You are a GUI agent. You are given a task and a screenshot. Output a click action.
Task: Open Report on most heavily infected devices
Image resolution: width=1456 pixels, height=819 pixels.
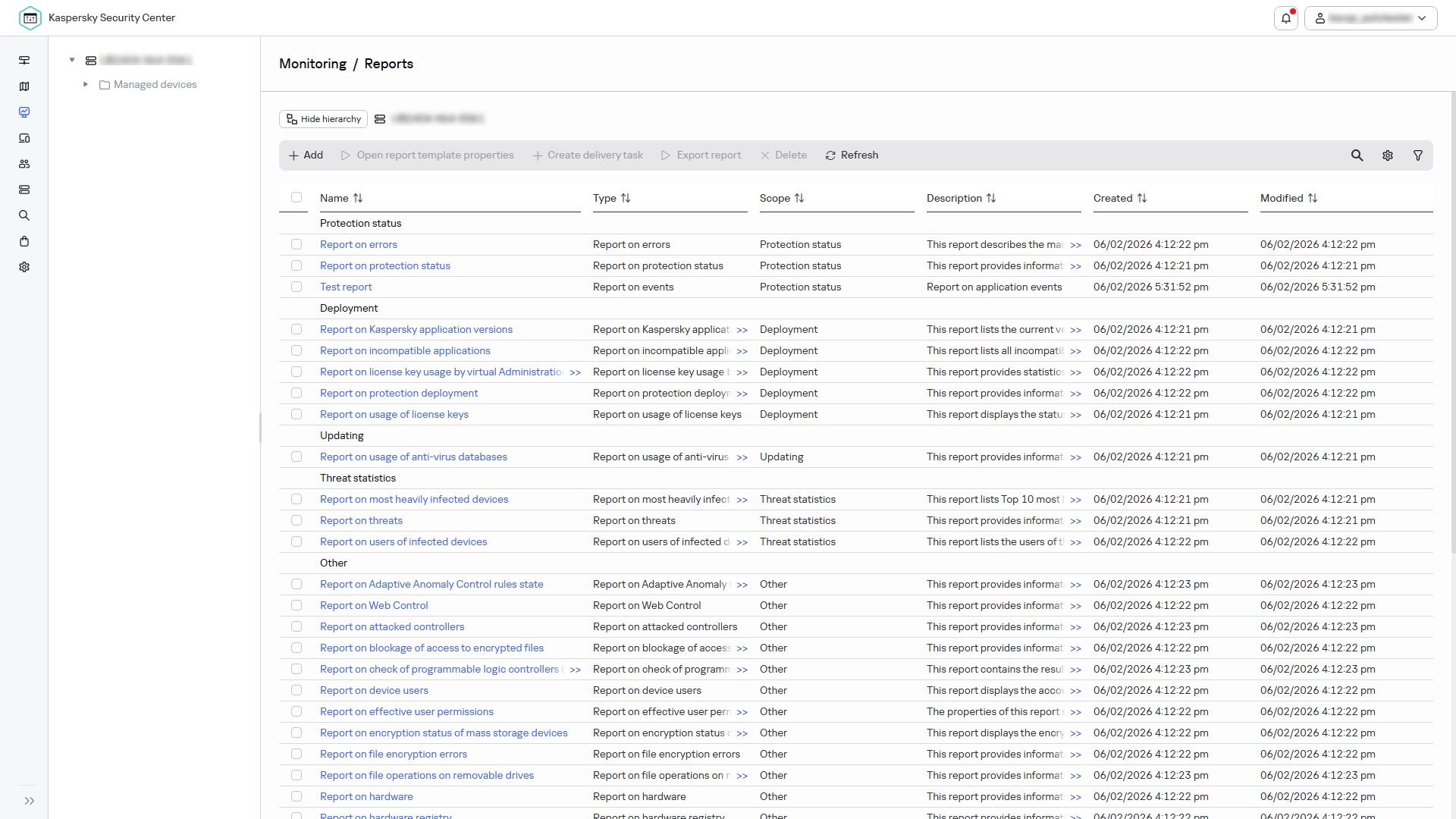(414, 499)
